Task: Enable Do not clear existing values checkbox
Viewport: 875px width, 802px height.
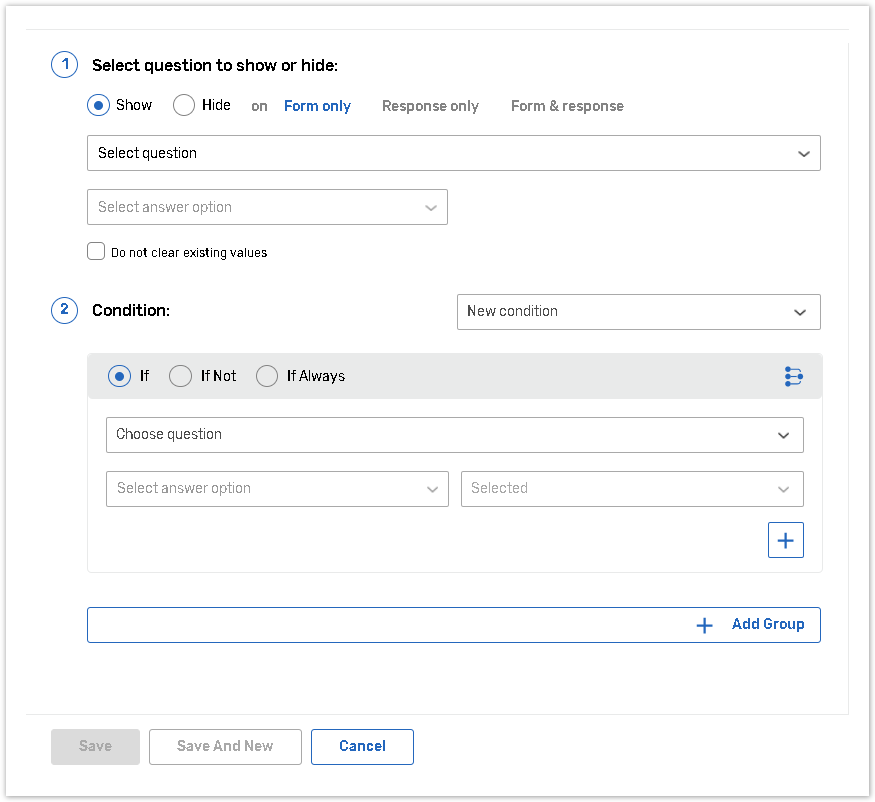Action: (96, 252)
